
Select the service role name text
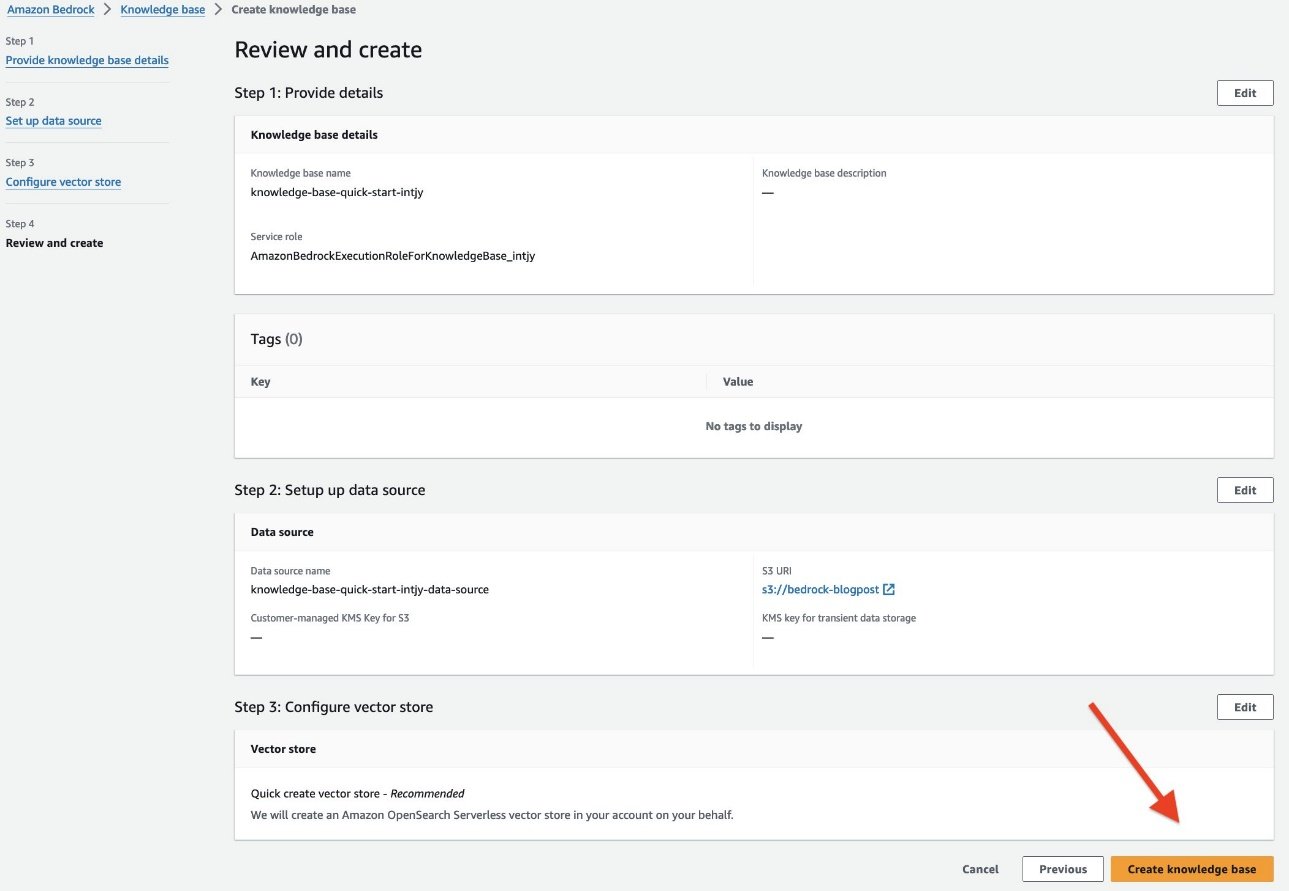tap(393, 256)
